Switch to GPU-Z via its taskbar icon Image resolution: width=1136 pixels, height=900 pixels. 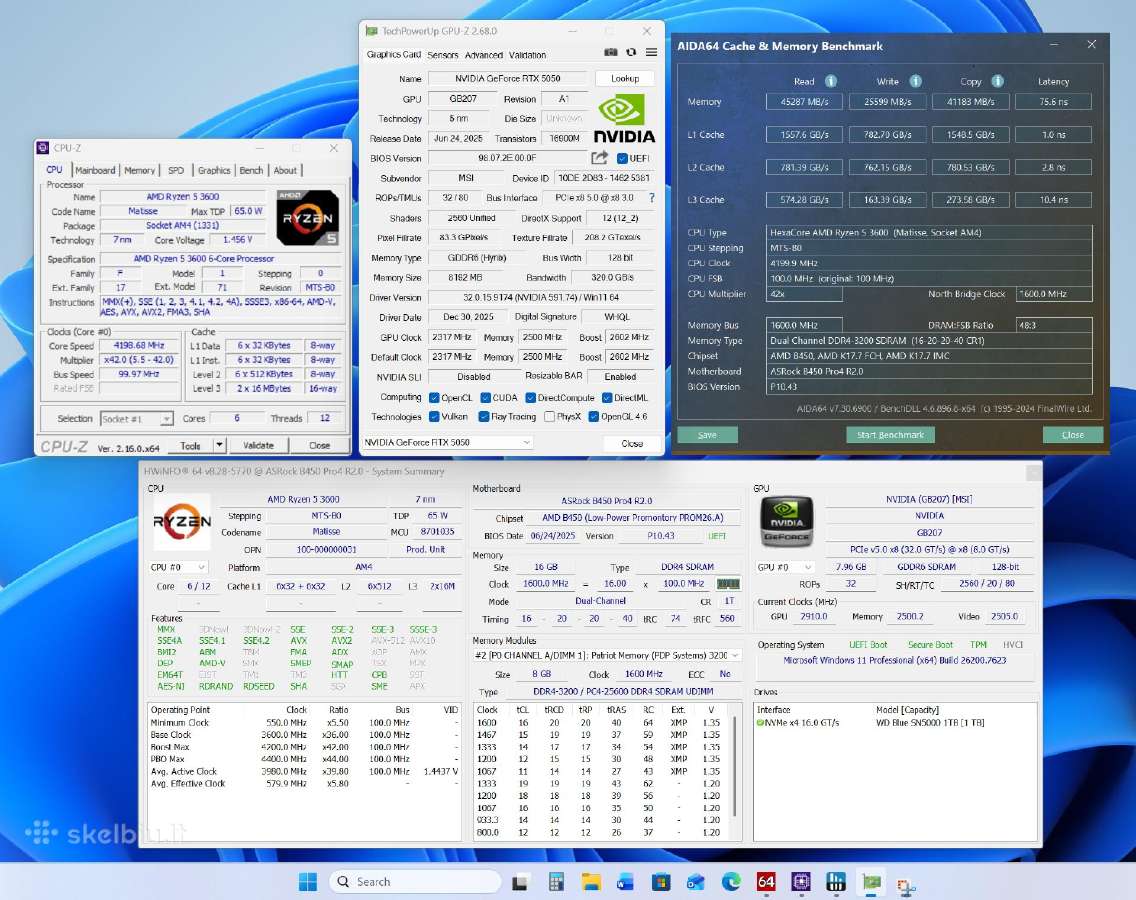871,882
